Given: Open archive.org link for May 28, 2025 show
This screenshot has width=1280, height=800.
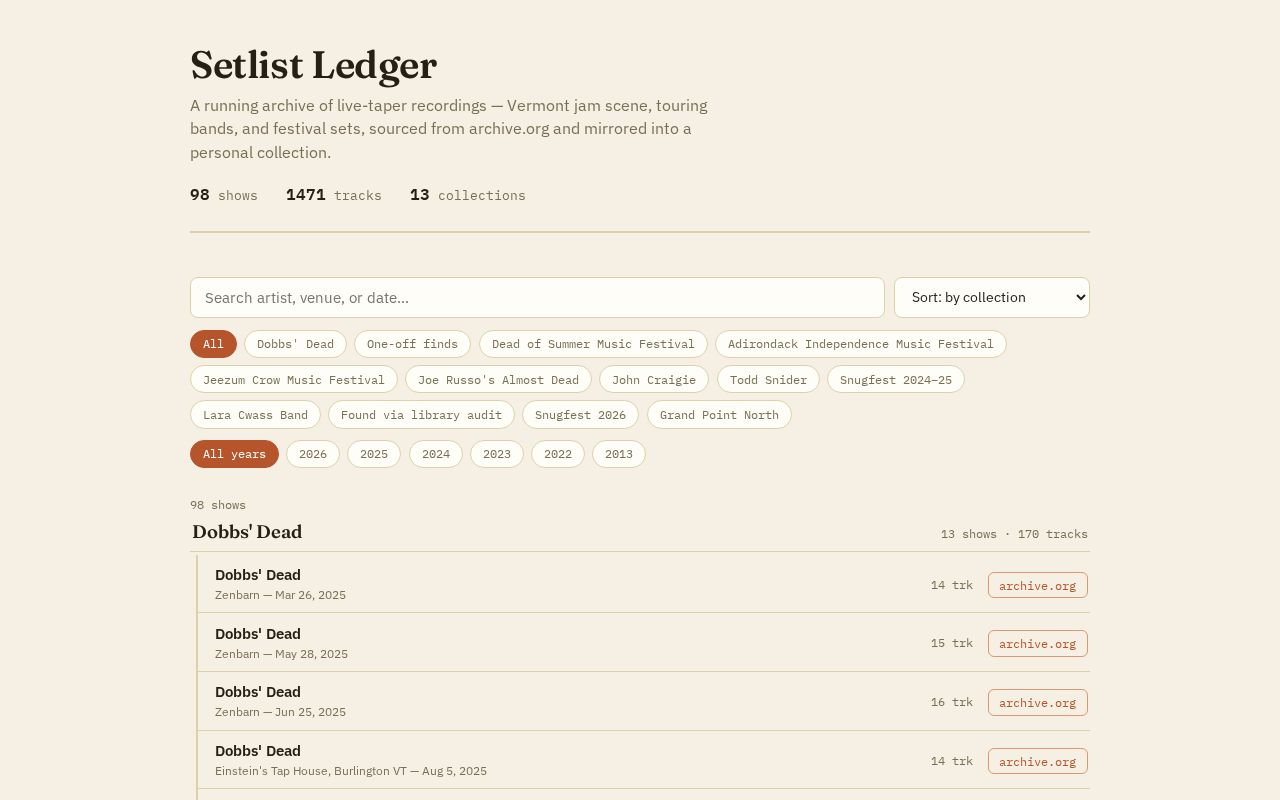Looking at the screenshot, I should [x=1038, y=643].
